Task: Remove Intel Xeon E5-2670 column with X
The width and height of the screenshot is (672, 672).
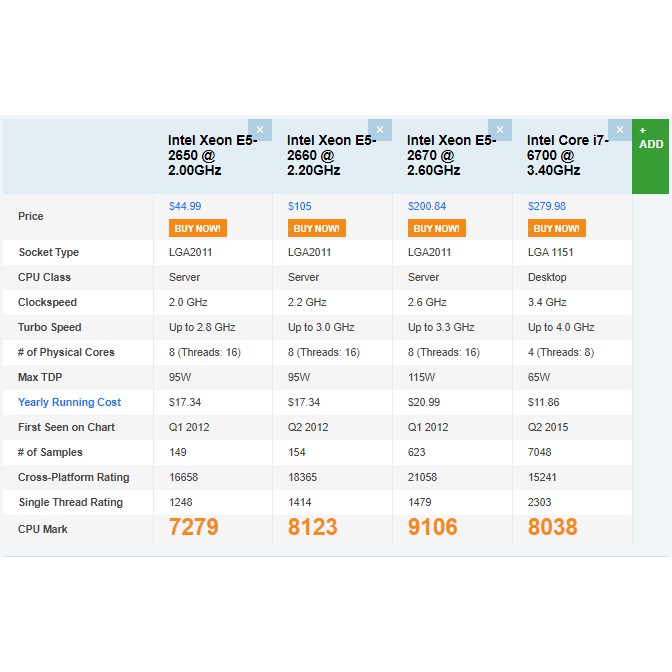Action: pyautogui.click(x=500, y=130)
